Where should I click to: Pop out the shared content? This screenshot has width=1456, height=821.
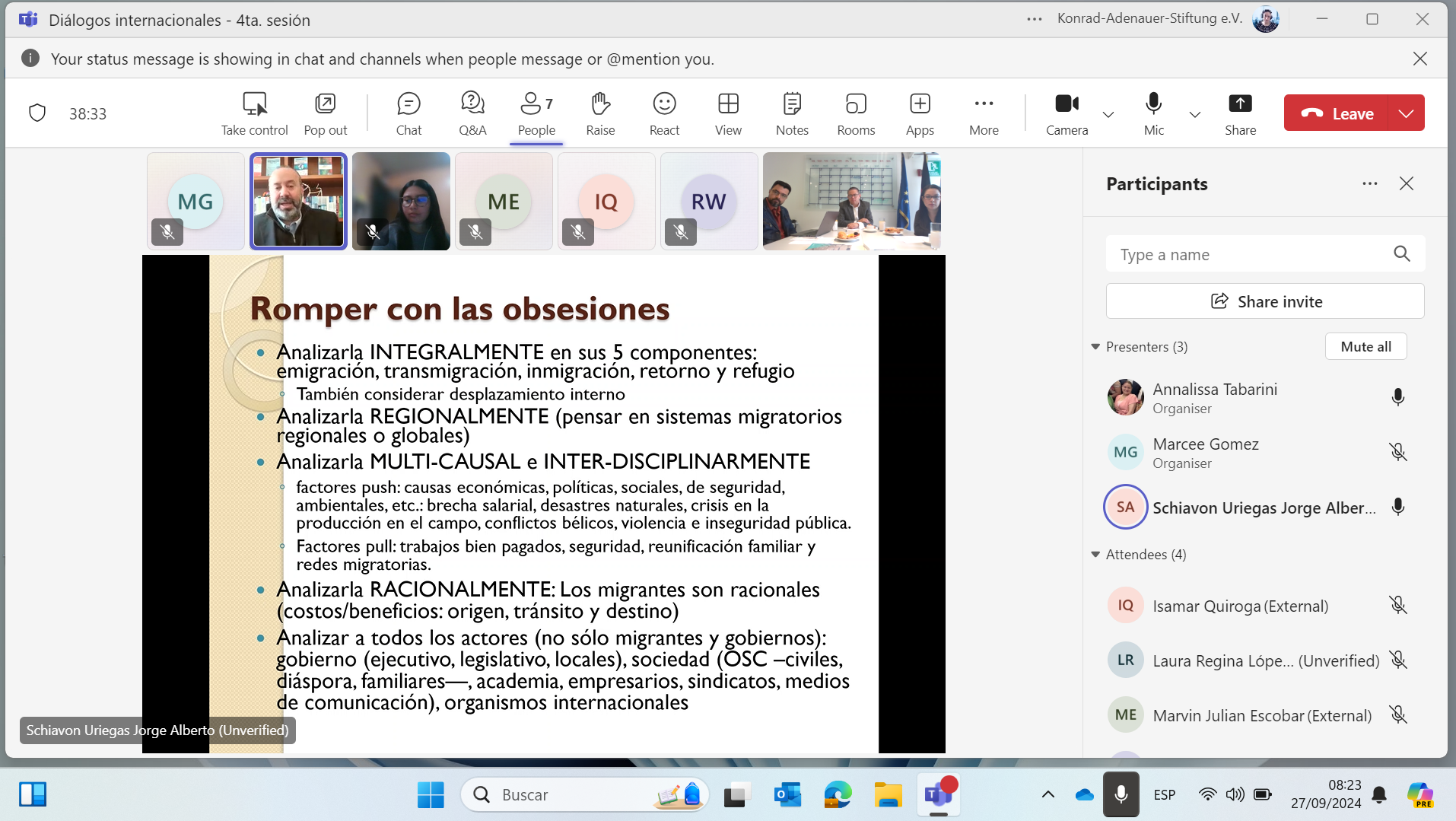point(326,113)
